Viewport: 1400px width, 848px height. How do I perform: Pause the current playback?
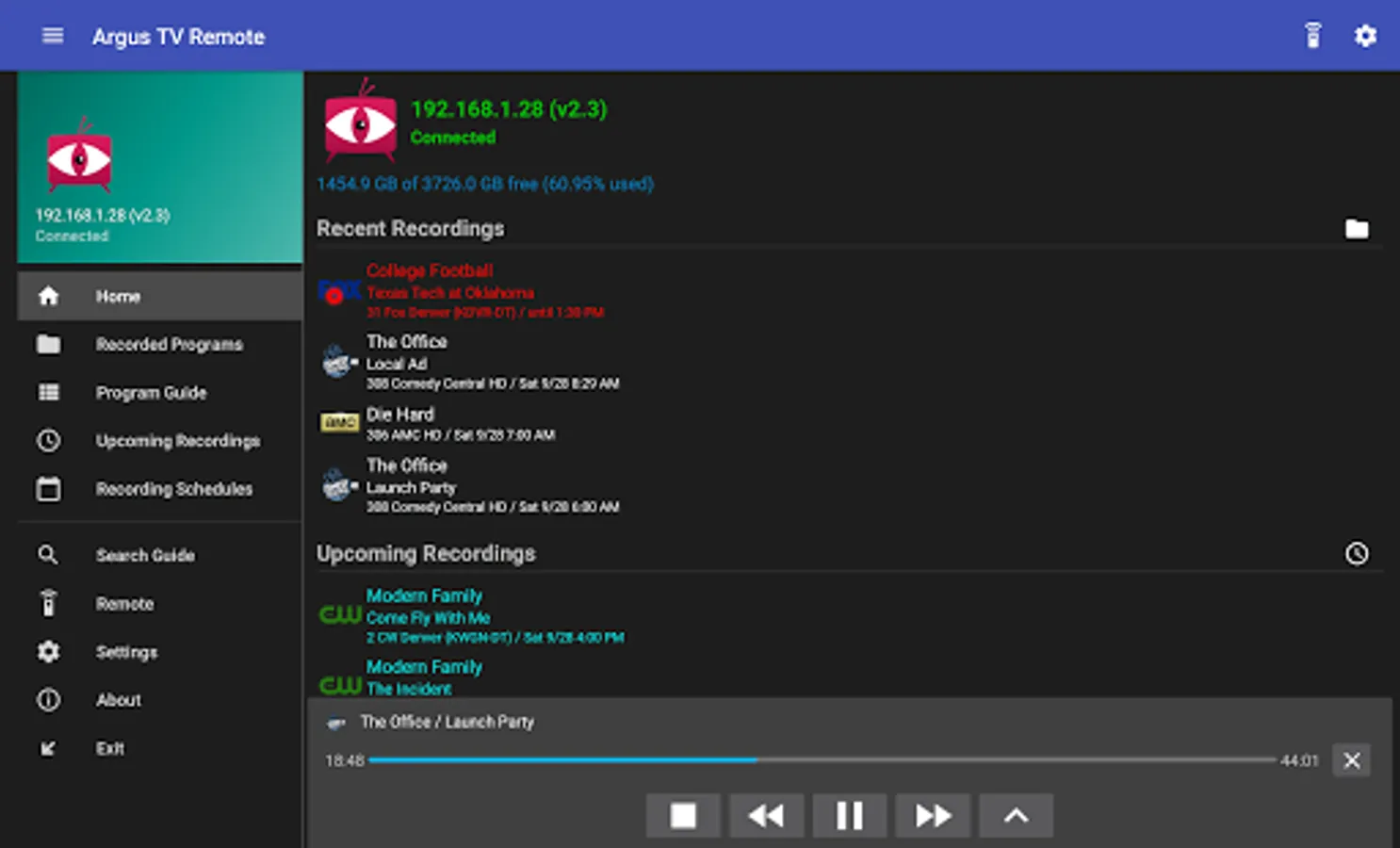850,816
